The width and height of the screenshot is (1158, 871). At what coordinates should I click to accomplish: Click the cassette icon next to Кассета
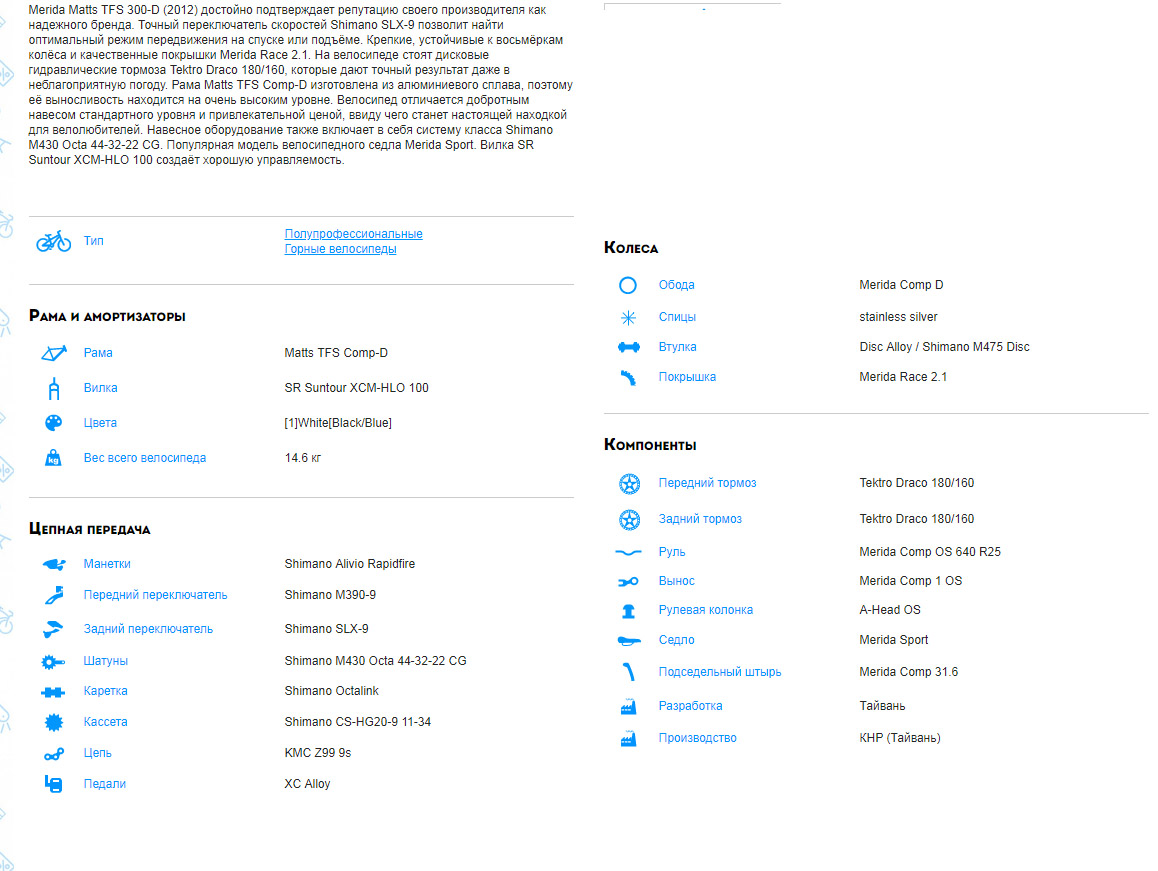point(54,722)
